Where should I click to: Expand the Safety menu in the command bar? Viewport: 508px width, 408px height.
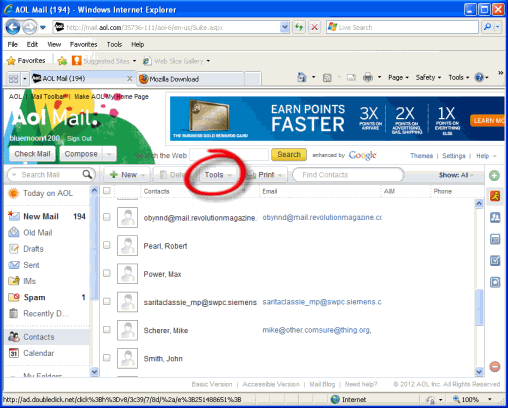click(x=428, y=77)
